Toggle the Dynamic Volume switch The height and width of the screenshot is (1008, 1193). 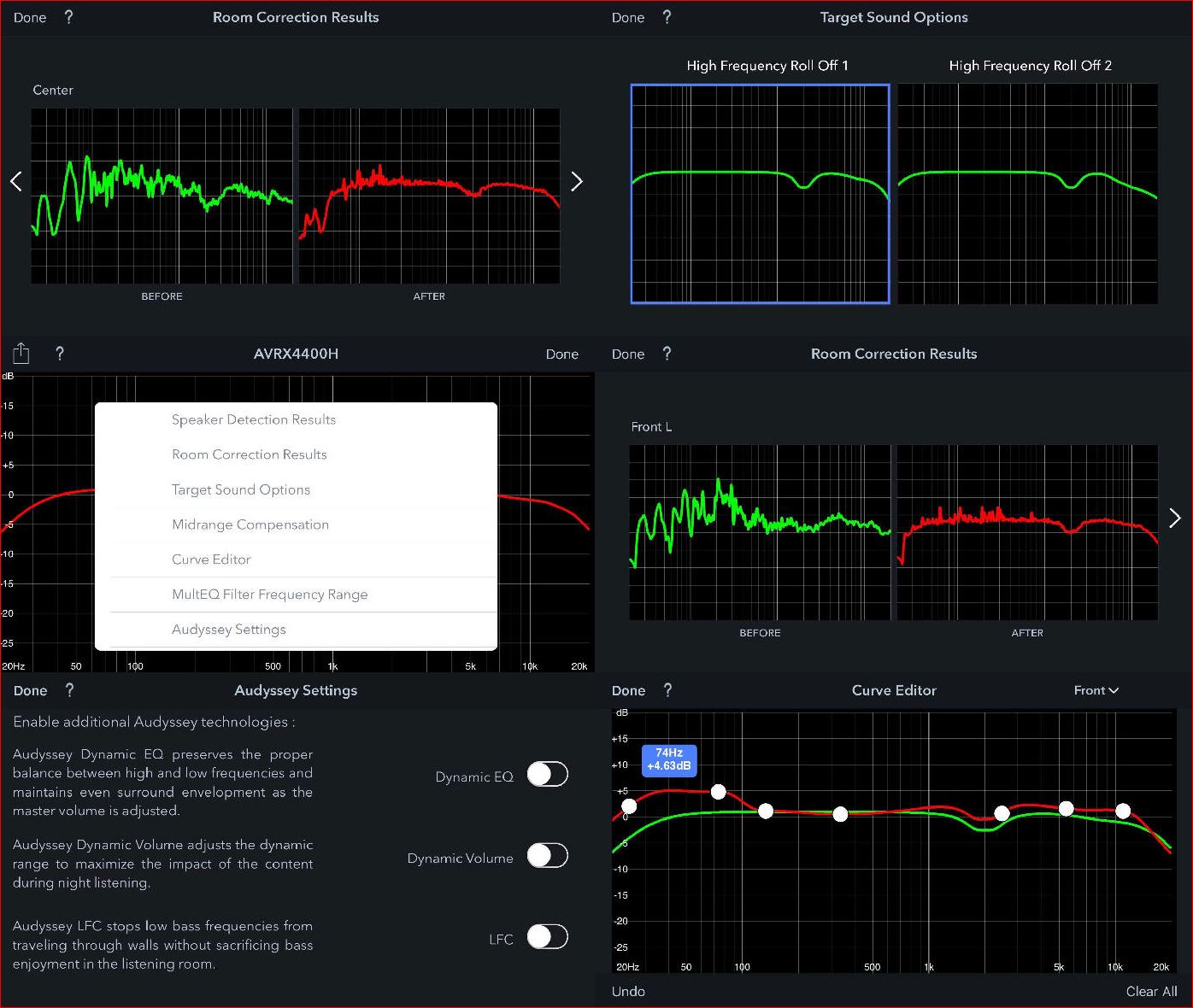click(548, 856)
